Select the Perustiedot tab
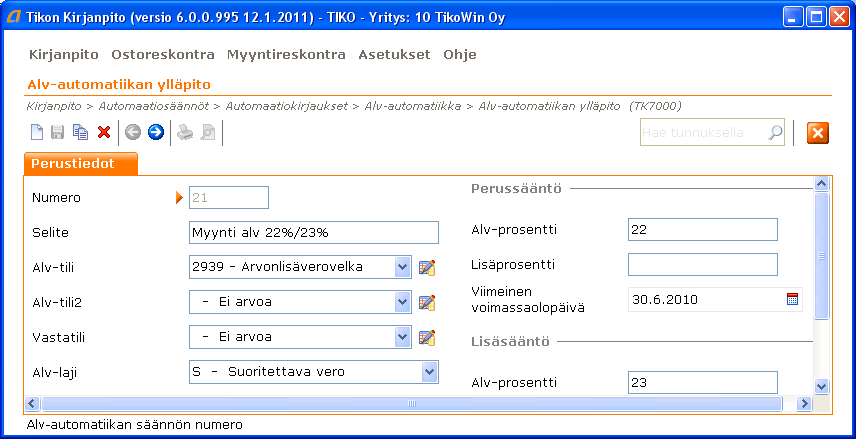The height and width of the screenshot is (439, 856). point(81,164)
